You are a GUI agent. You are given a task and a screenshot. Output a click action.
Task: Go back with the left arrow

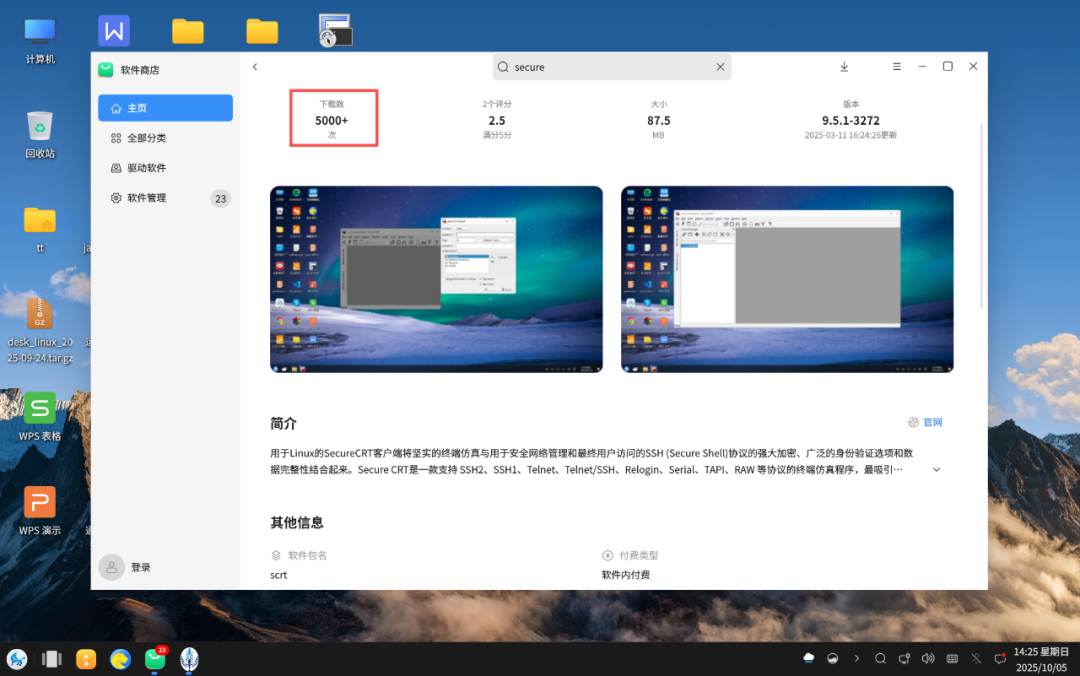(x=255, y=67)
